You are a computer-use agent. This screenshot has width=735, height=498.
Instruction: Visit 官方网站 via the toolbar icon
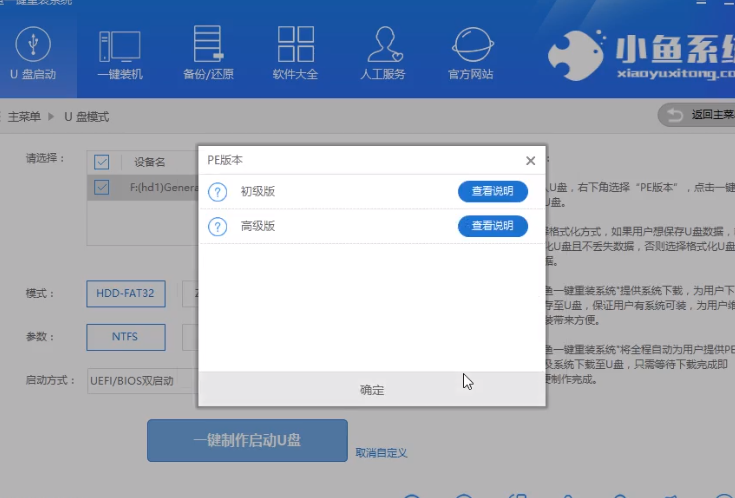[x=470, y=47]
